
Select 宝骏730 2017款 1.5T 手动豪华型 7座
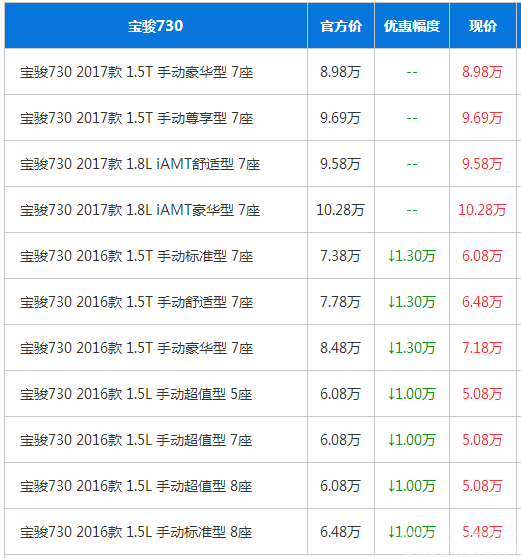click(136, 72)
